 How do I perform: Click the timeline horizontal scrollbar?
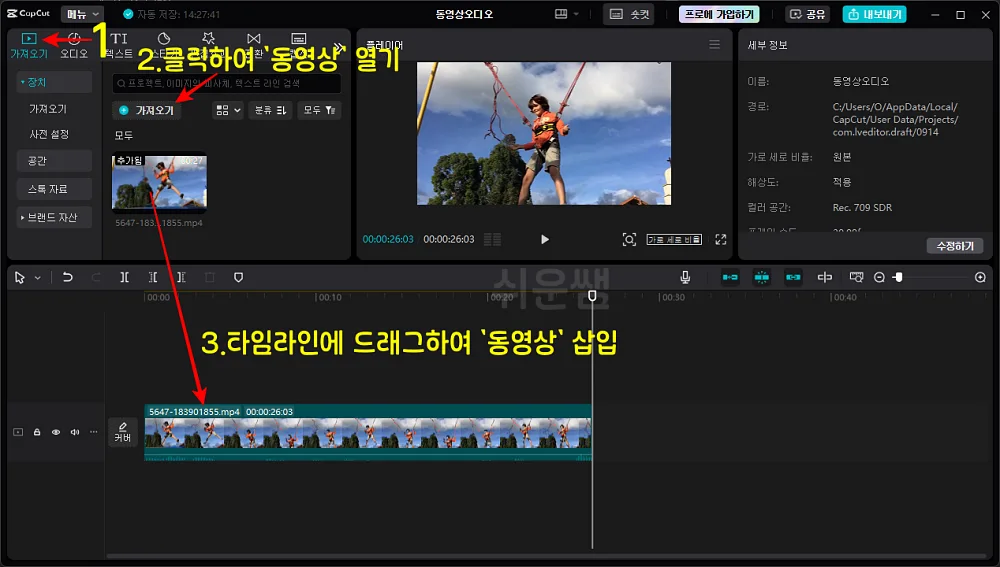(547, 557)
